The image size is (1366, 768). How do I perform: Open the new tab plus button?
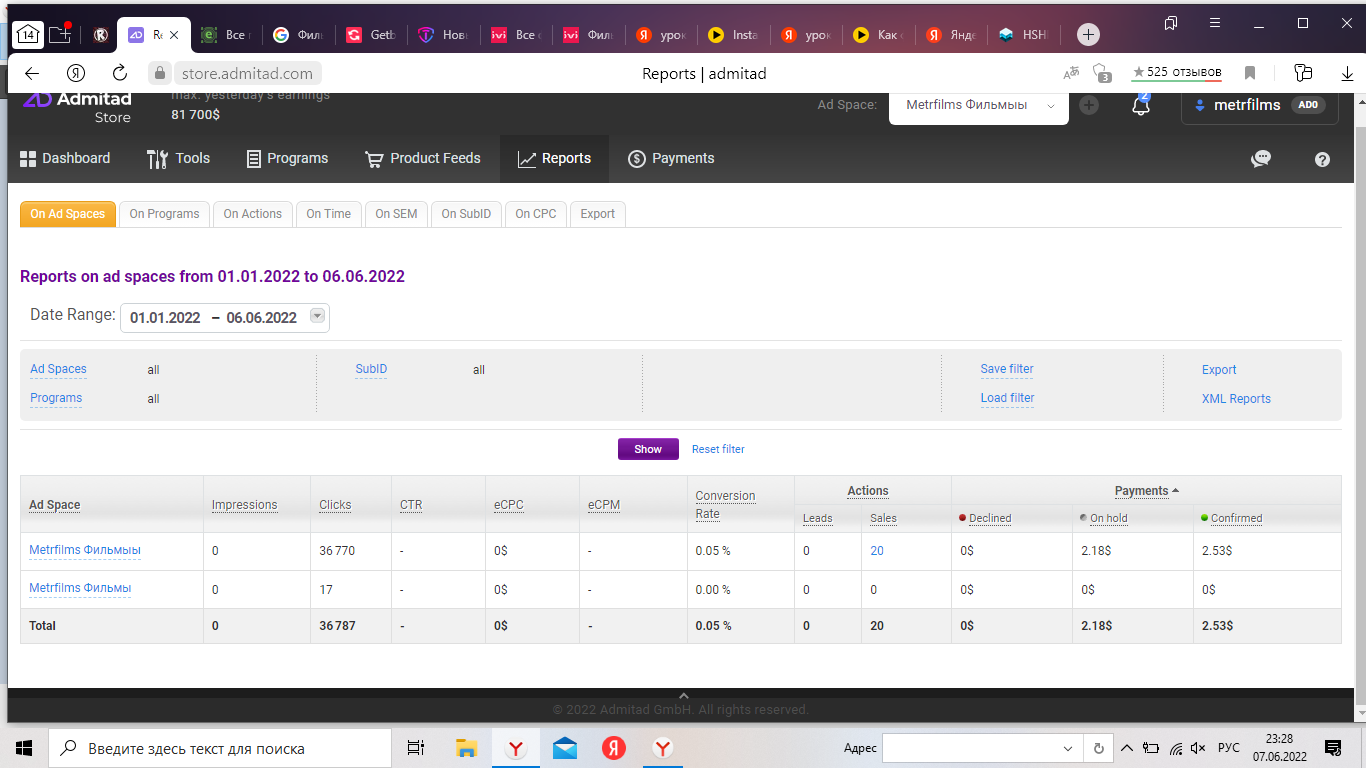coord(1088,34)
